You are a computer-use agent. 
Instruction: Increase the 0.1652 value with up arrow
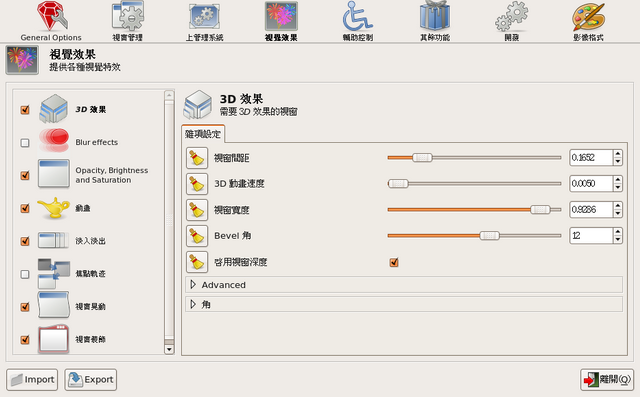click(618, 154)
